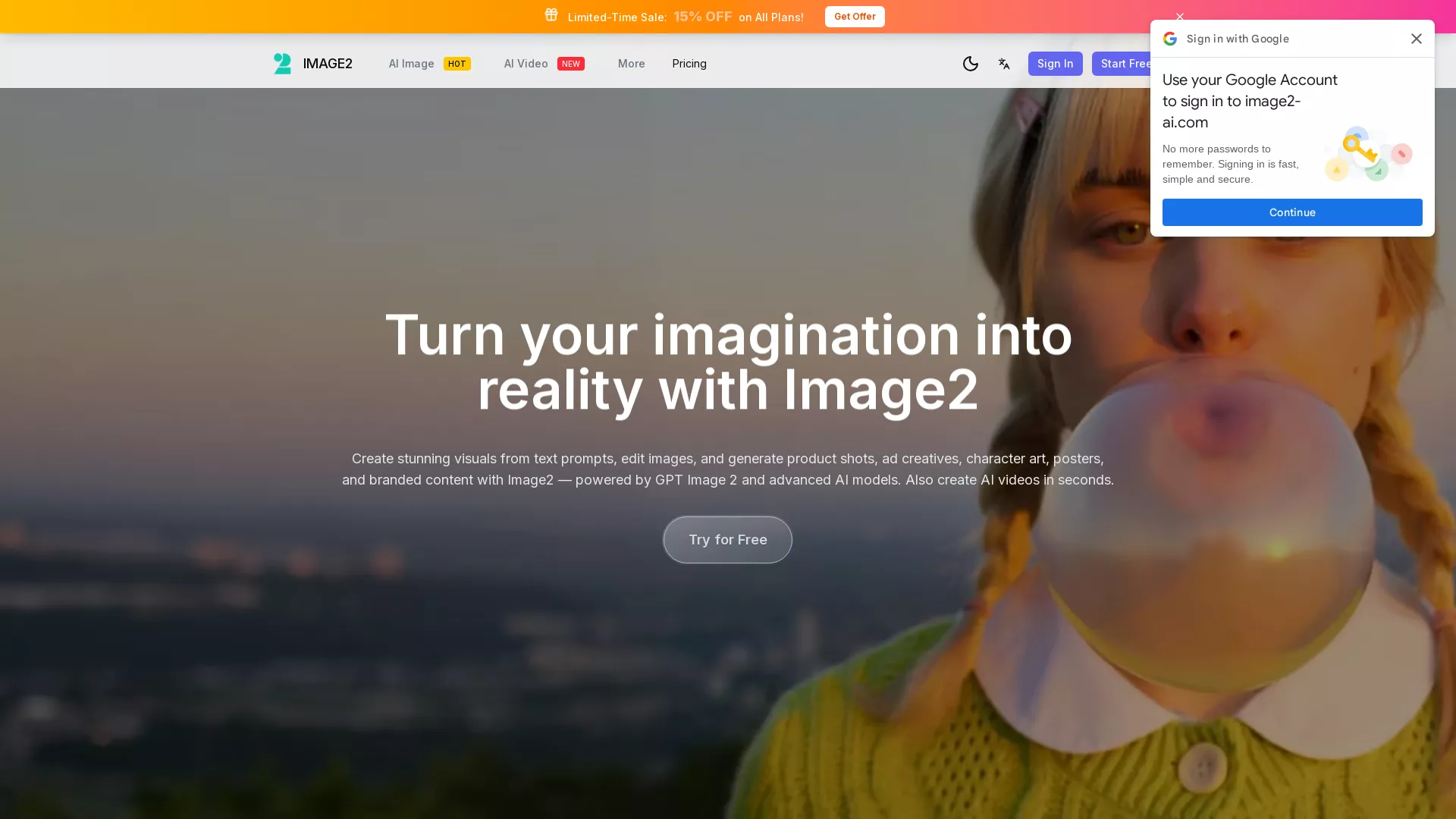Click Get Offer in the sale banner
Viewport: 1456px width, 819px height.
tap(855, 17)
